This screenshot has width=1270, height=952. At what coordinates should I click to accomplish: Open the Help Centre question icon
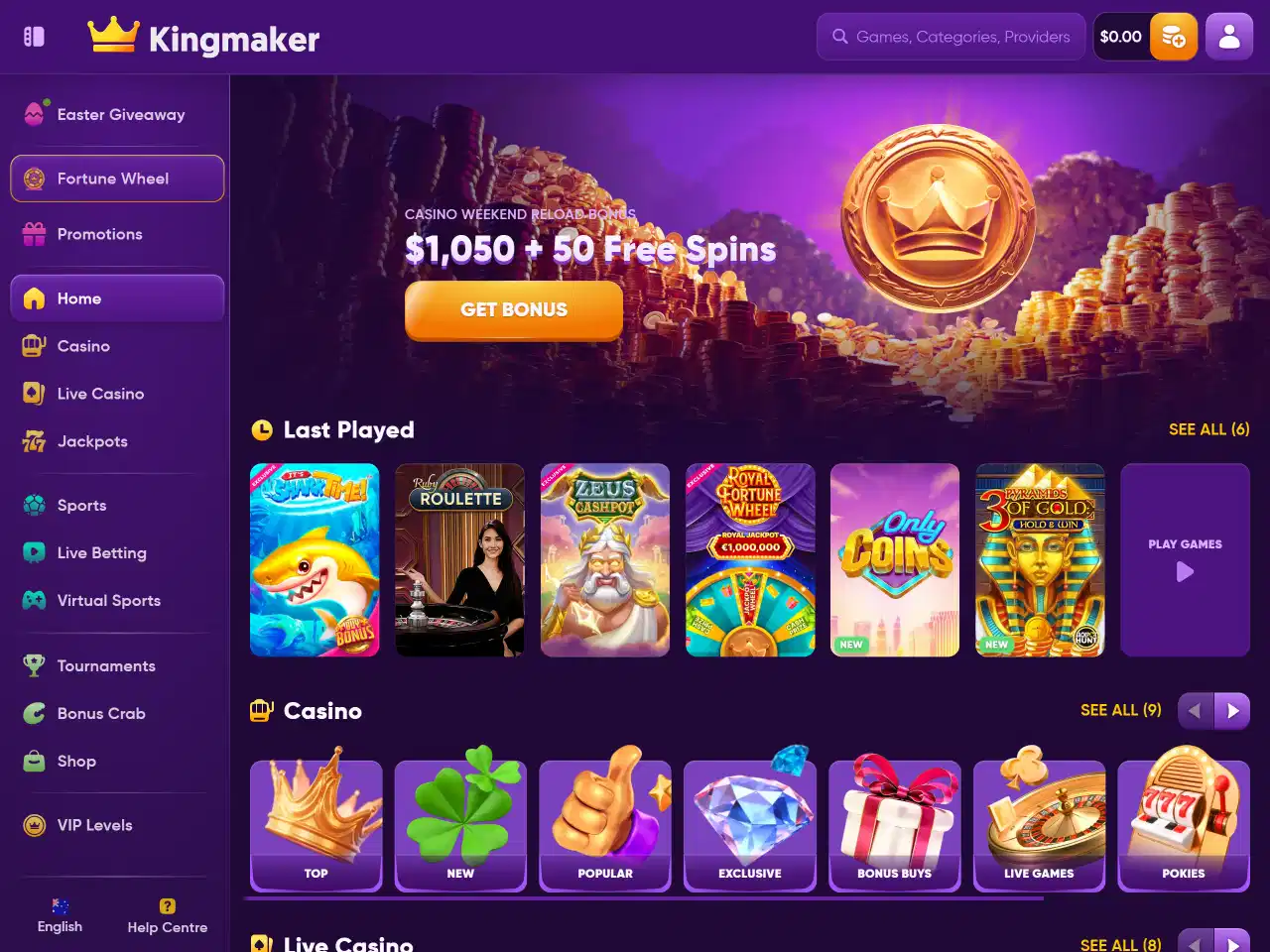[168, 905]
